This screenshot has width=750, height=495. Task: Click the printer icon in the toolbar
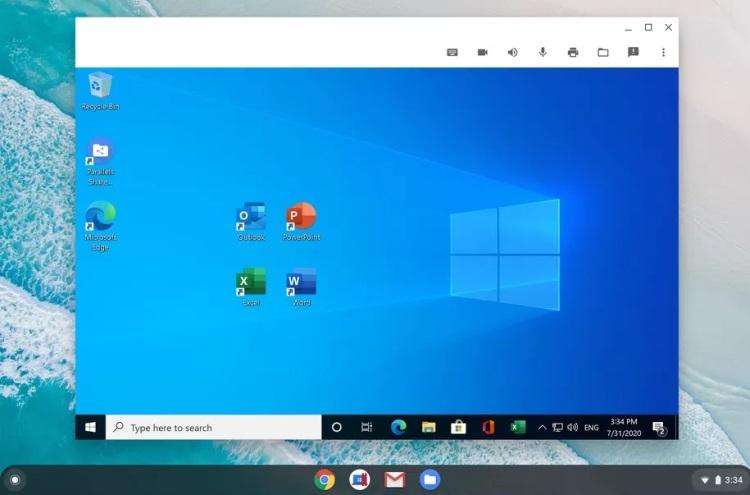[572, 52]
